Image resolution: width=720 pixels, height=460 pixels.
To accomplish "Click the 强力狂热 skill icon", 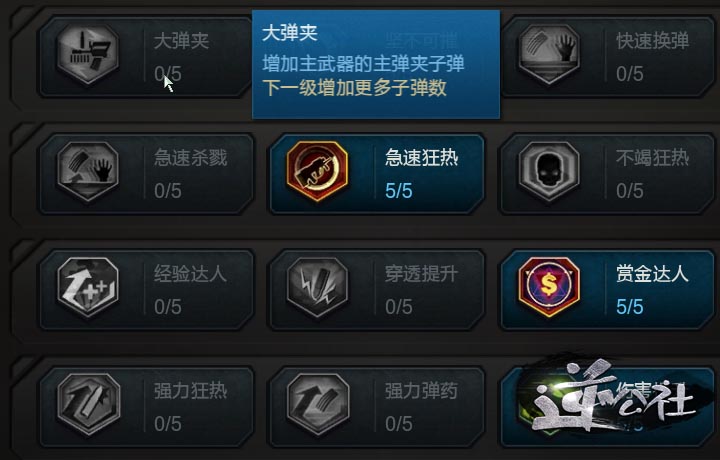I will 88,404.
